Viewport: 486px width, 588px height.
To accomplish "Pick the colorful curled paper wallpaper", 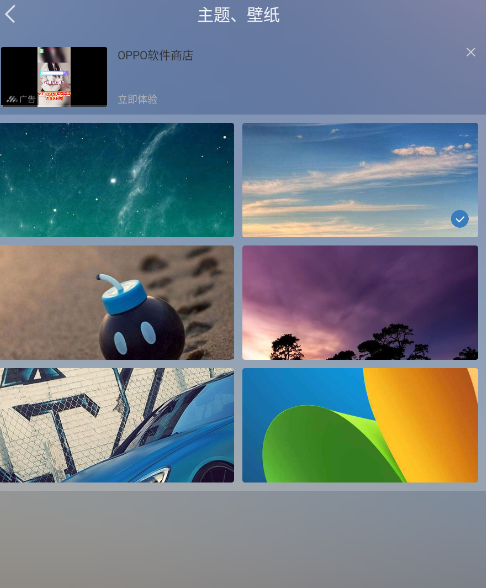I will point(360,425).
